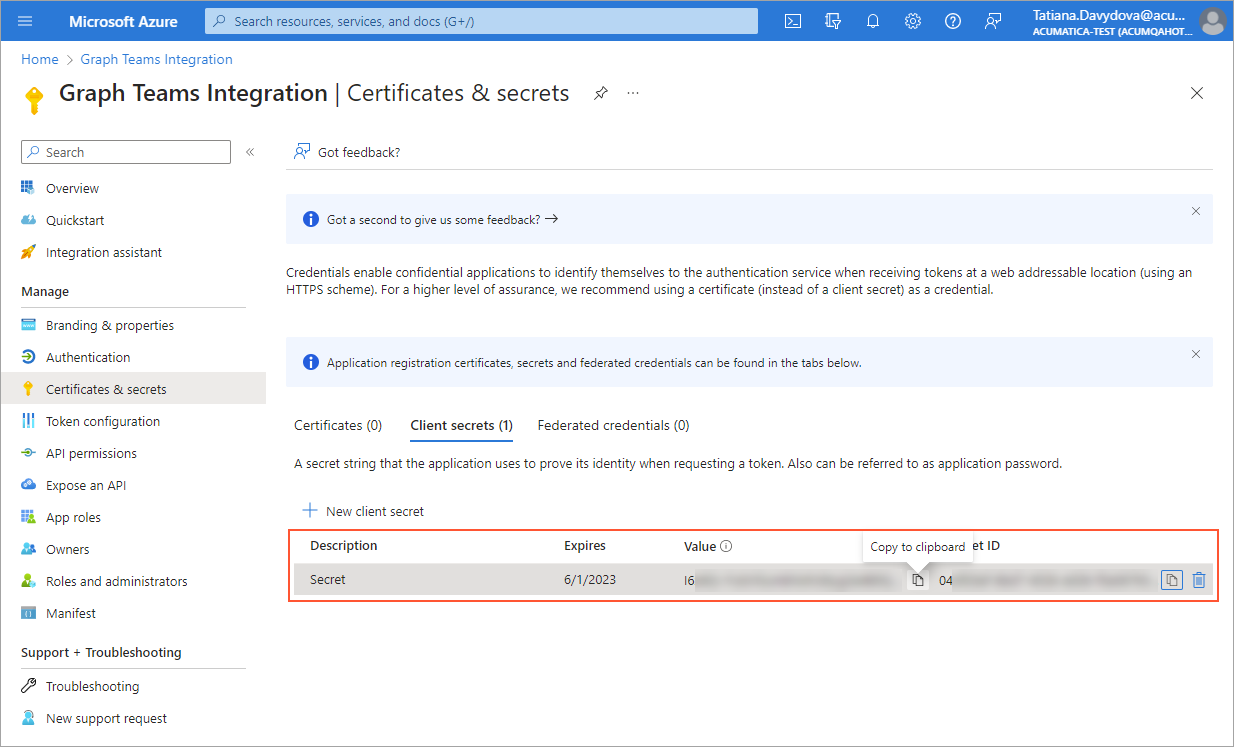
Task: Collapse the left sidebar menu
Action: pyautogui.click(x=250, y=152)
